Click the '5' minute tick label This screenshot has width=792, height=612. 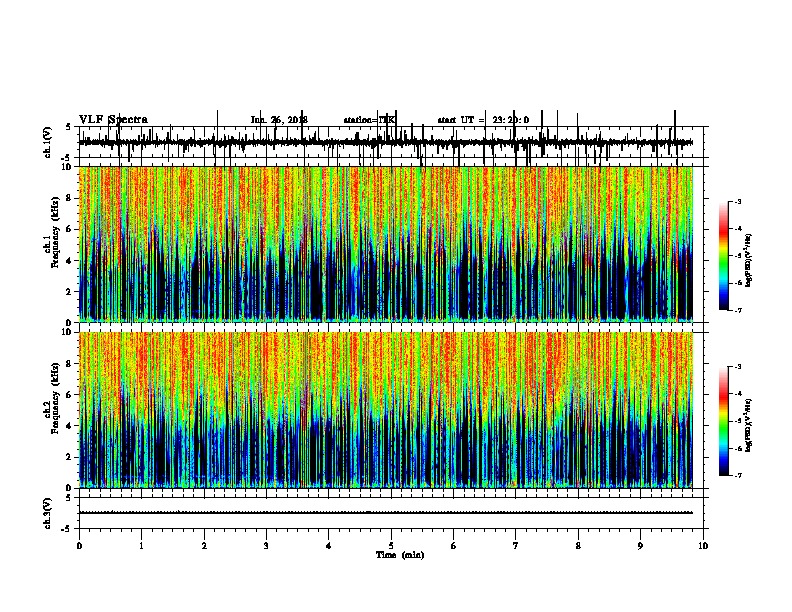coord(391,545)
